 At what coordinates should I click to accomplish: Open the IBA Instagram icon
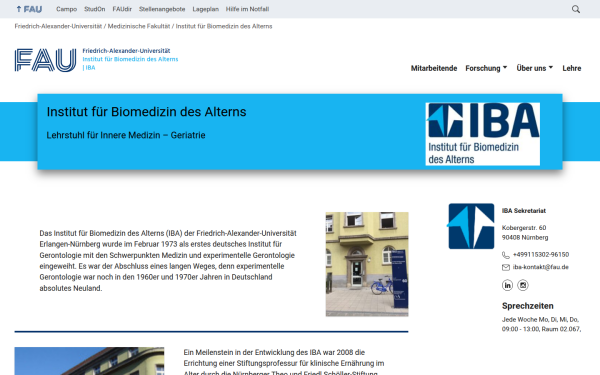(x=523, y=285)
